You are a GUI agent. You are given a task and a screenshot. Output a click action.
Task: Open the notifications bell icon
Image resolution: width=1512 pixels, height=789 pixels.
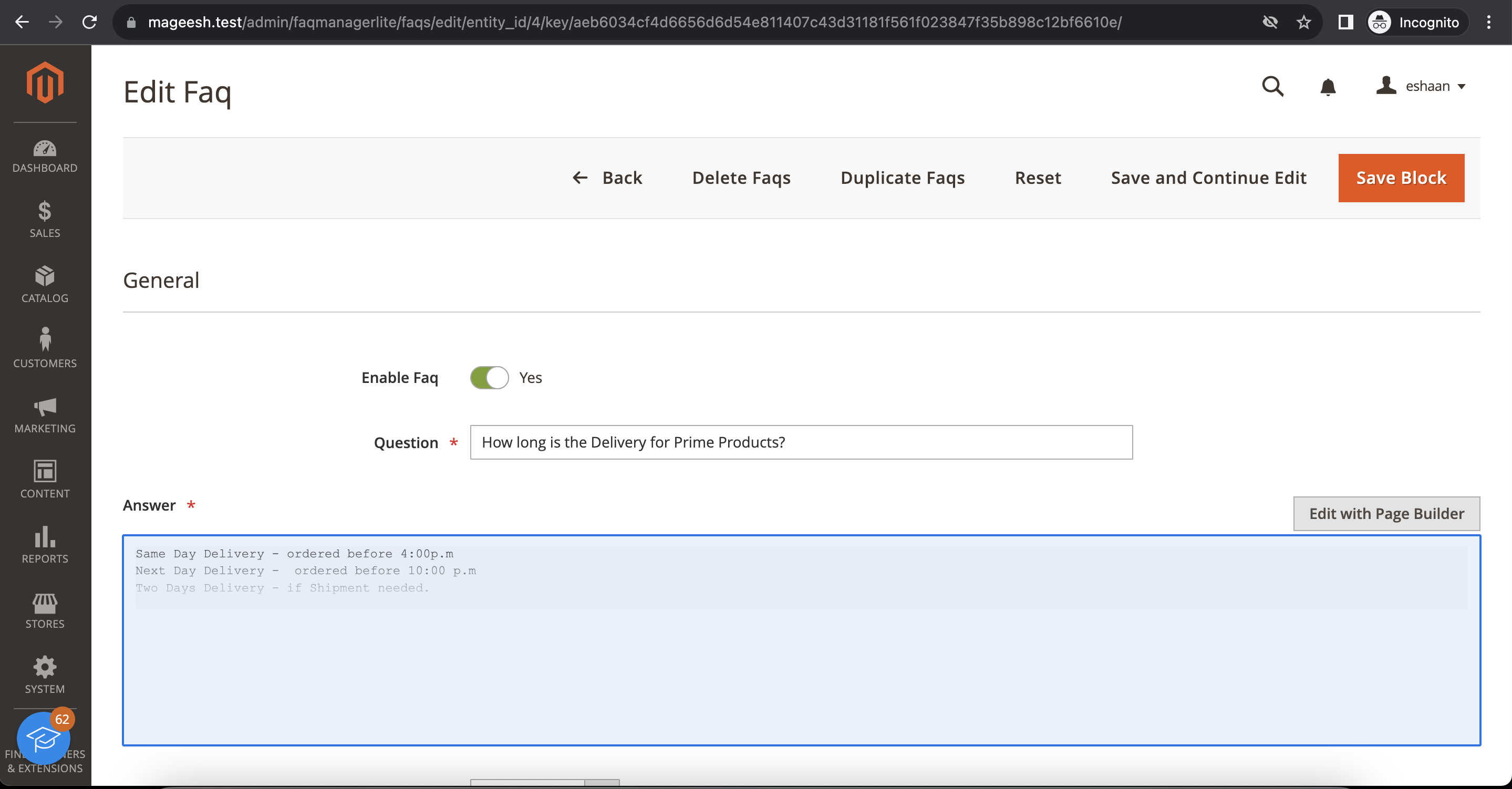(1327, 87)
